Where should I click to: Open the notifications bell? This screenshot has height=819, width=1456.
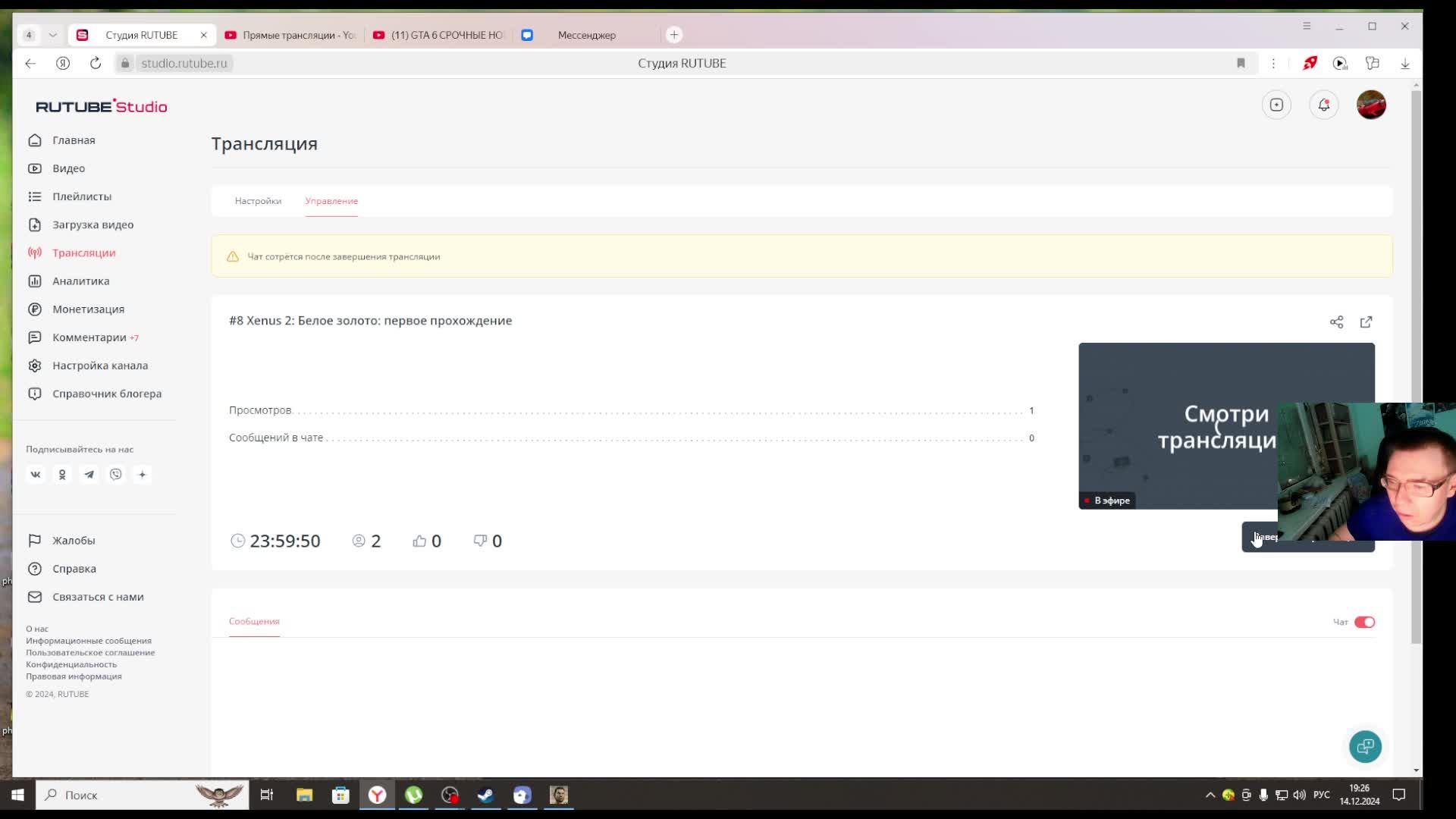pyautogui.click(x=1323, y=105)
